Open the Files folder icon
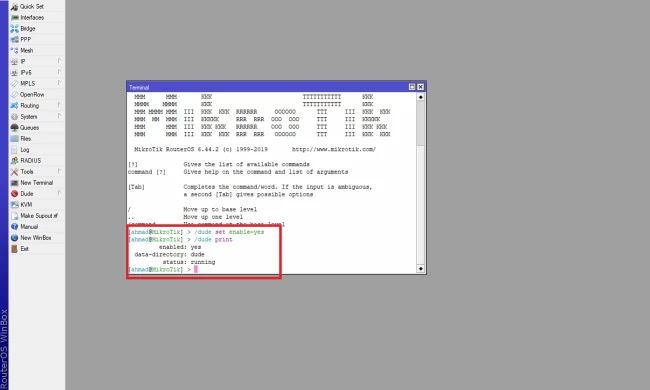Screen dimensions: 650x390 coord(15,138)
